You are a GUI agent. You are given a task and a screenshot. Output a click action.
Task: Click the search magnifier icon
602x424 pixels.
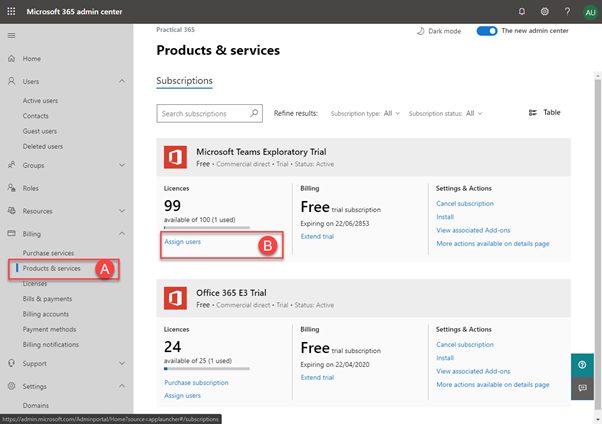(254, 113)
